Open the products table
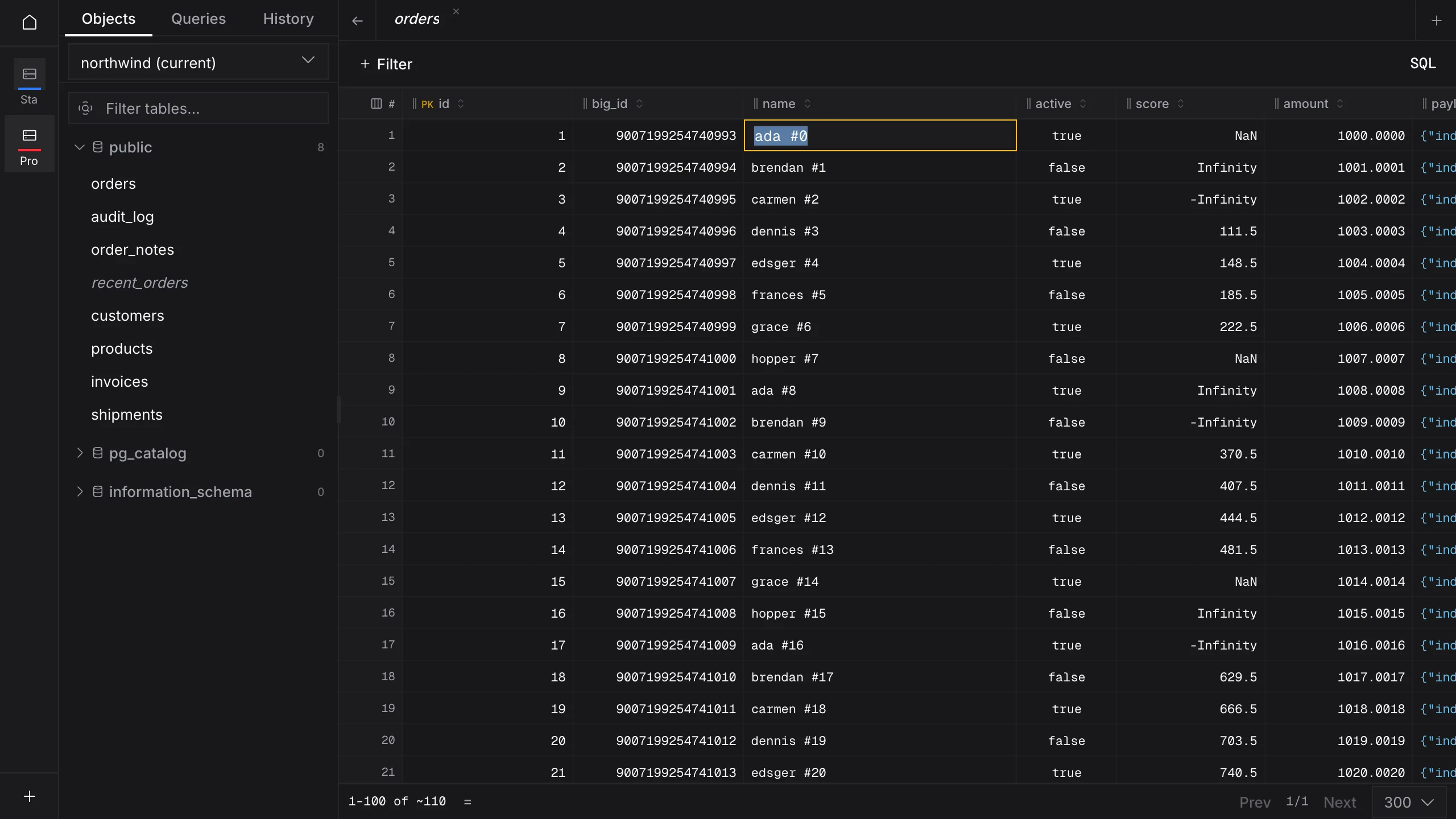This screenshot has width=1456, height=819. tap(122, 349)
